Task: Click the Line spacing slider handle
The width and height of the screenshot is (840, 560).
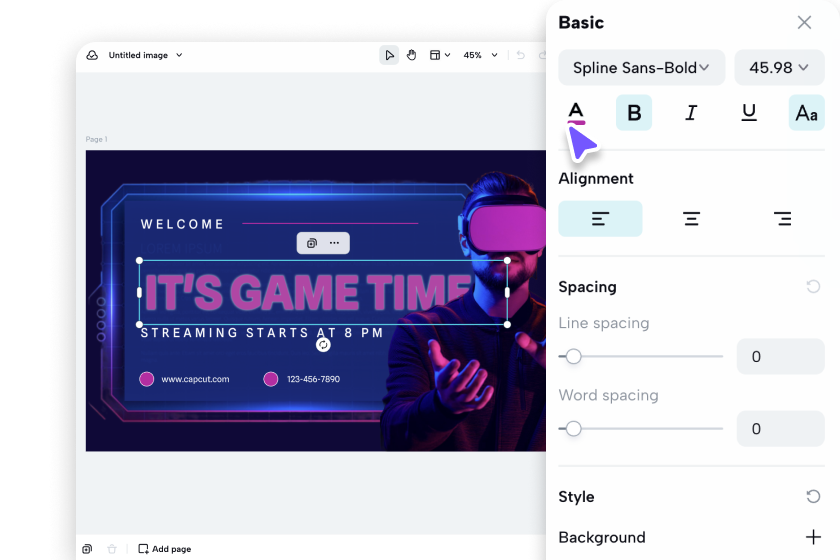Action: coord(573,356)
